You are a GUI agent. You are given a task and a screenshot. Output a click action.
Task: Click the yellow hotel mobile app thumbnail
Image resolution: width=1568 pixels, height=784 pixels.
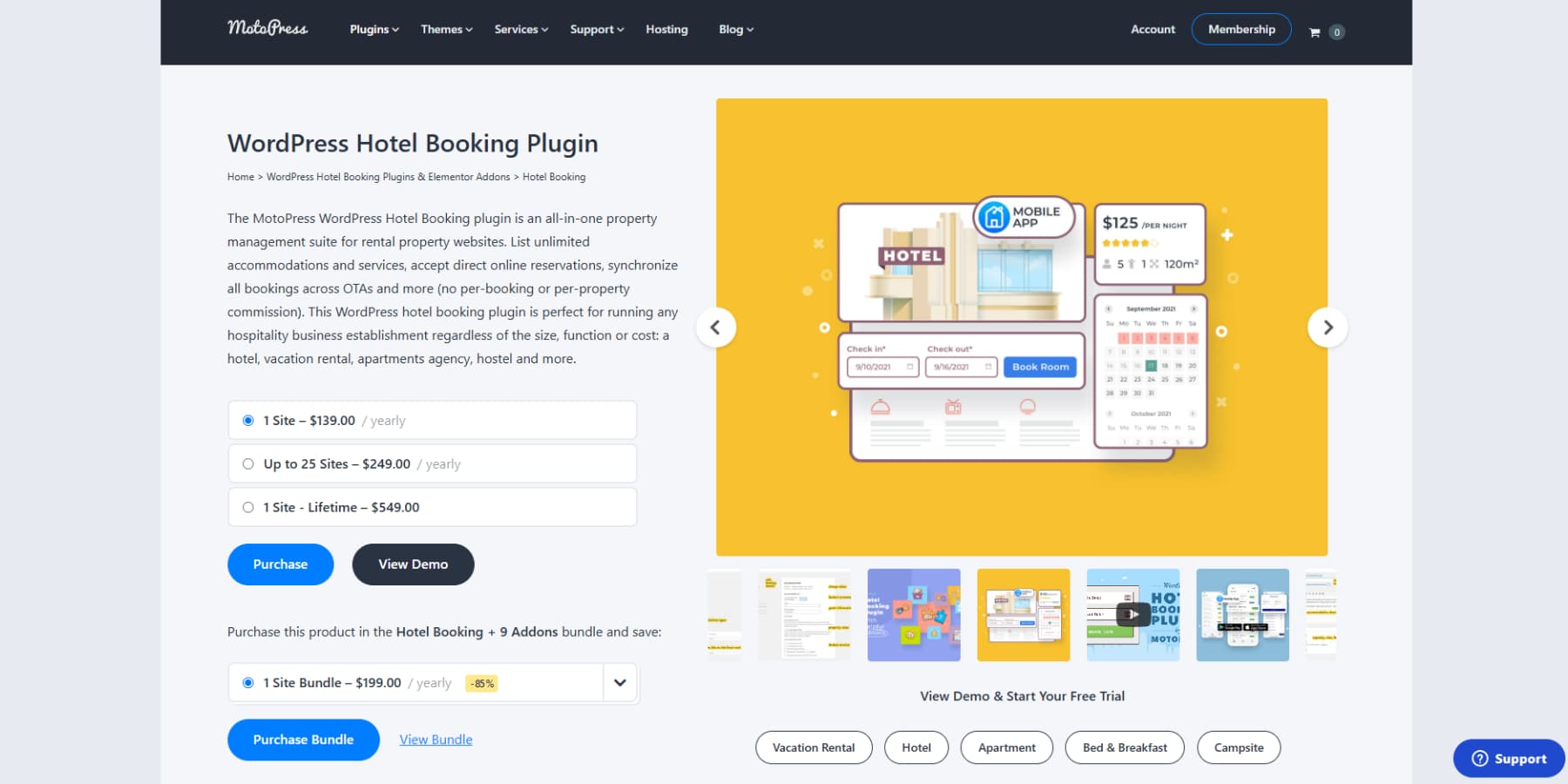click(1024, 614)
